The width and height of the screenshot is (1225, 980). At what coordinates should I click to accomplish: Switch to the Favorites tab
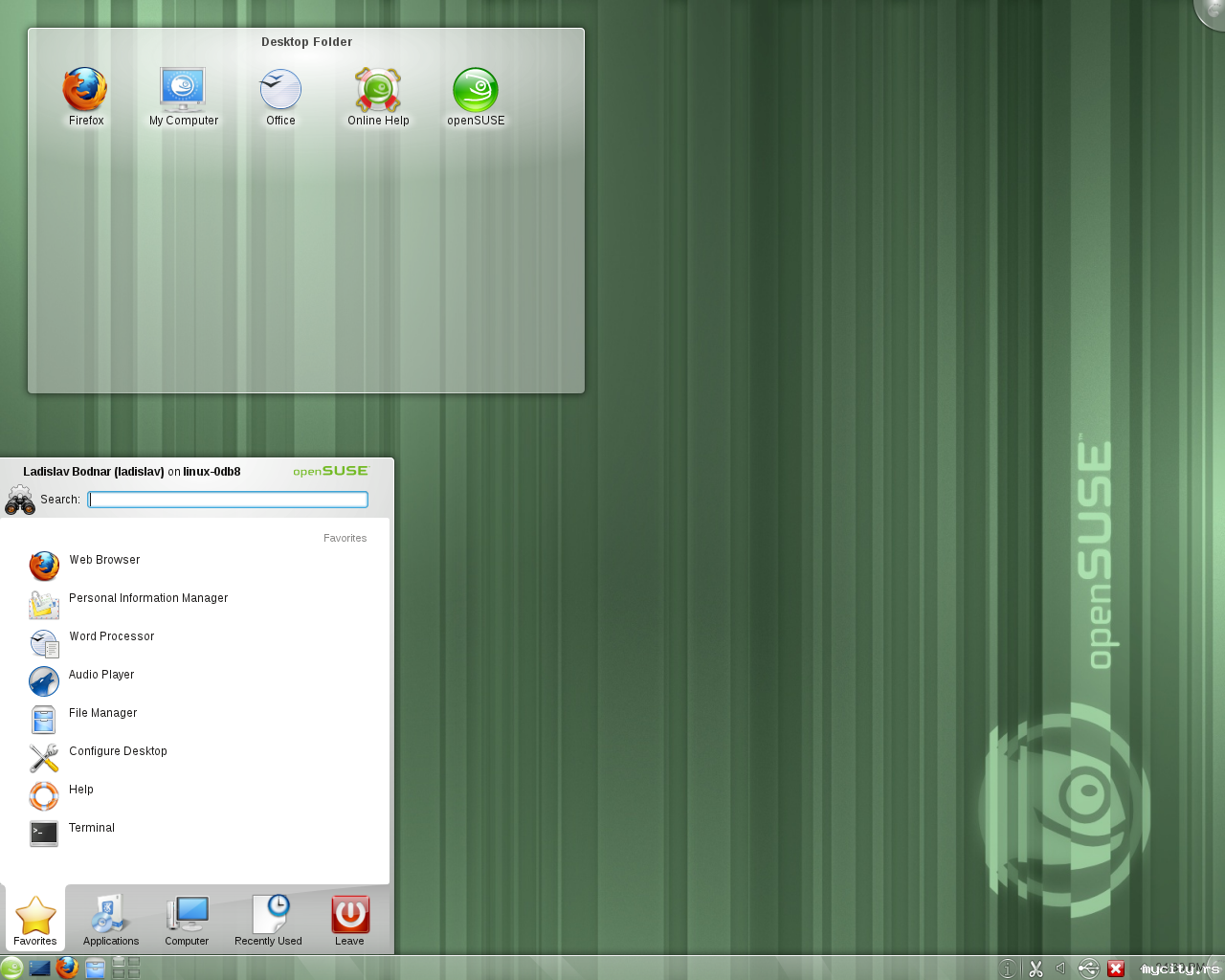pos(35,920)
